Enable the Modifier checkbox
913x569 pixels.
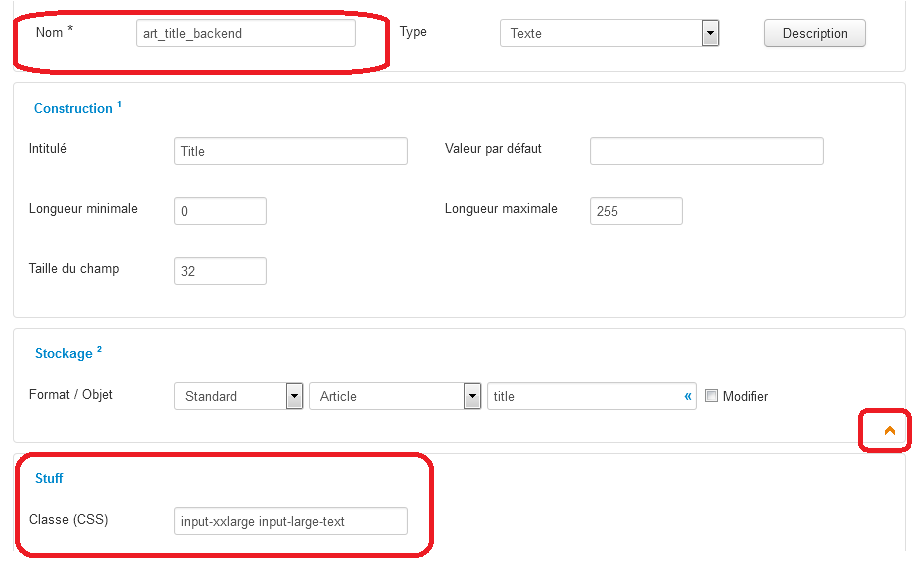[x=711, y=395]
